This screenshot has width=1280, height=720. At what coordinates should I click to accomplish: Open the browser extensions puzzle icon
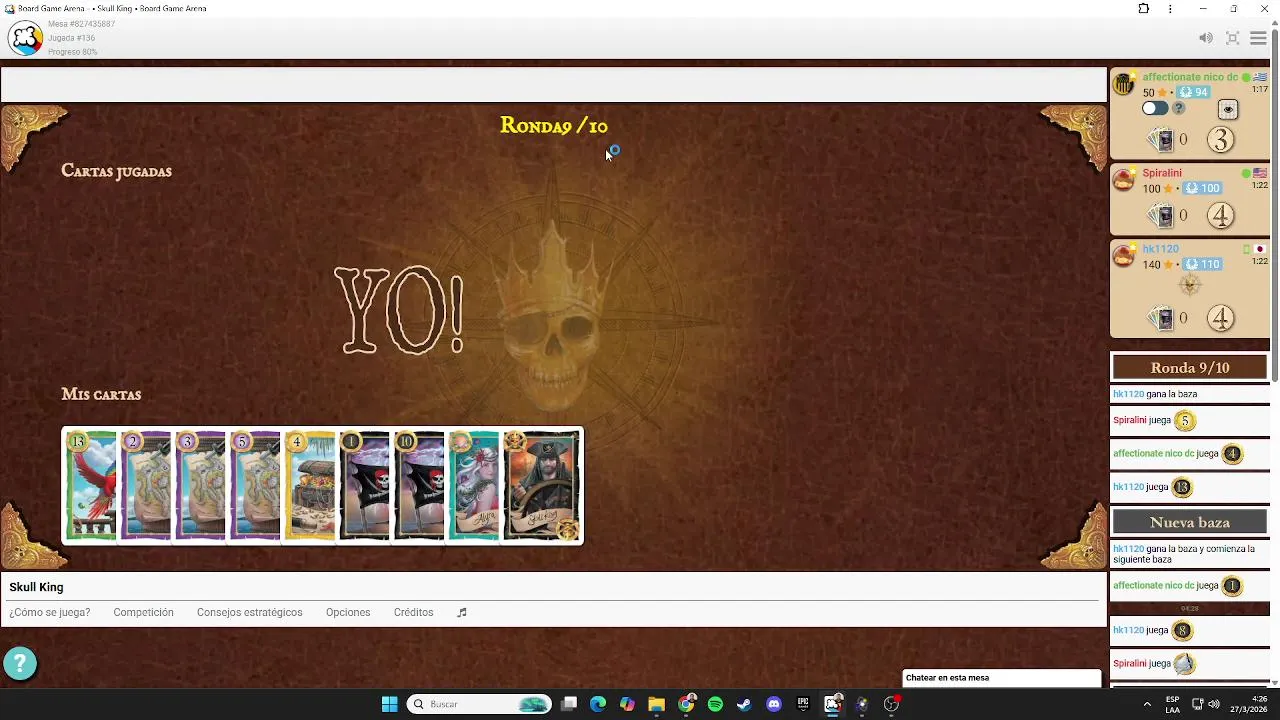pyautogui.click(x=1144, y=9)
